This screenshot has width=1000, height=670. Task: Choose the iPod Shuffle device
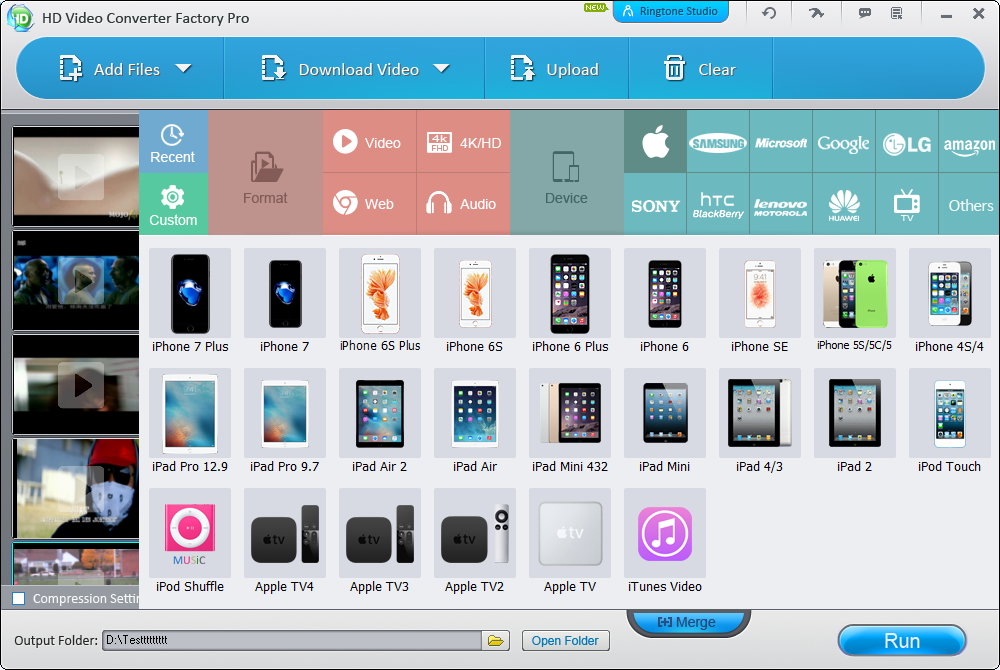point(190,541)
